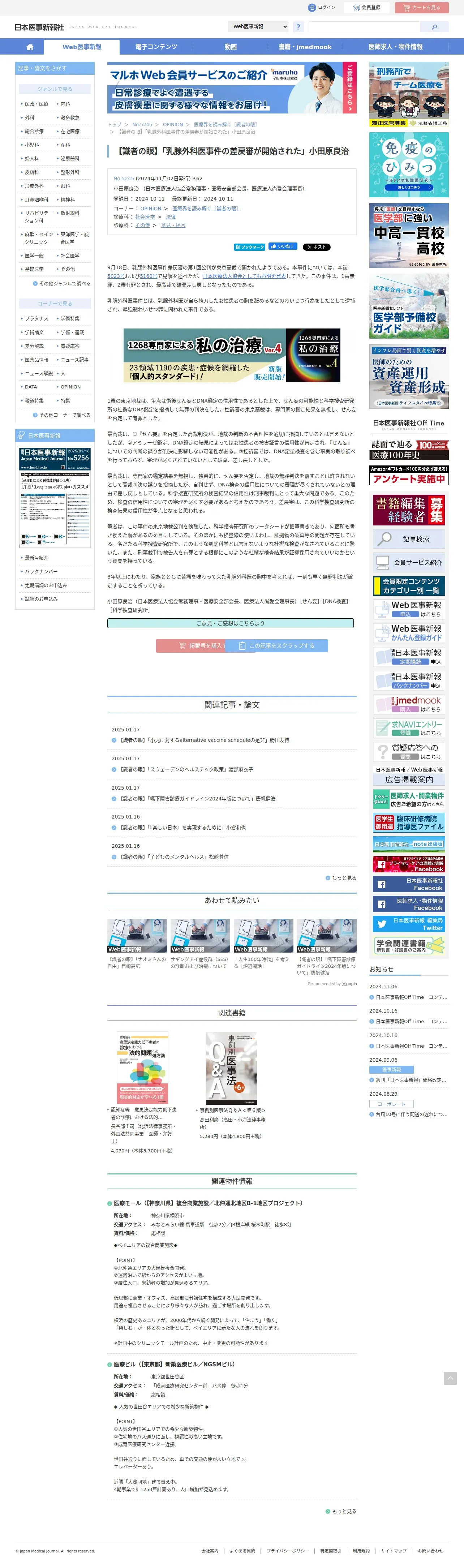Open サイトマップ in footer
Screen dimensions: 464x1568
pyautogui.click(x=394, y=1551)
